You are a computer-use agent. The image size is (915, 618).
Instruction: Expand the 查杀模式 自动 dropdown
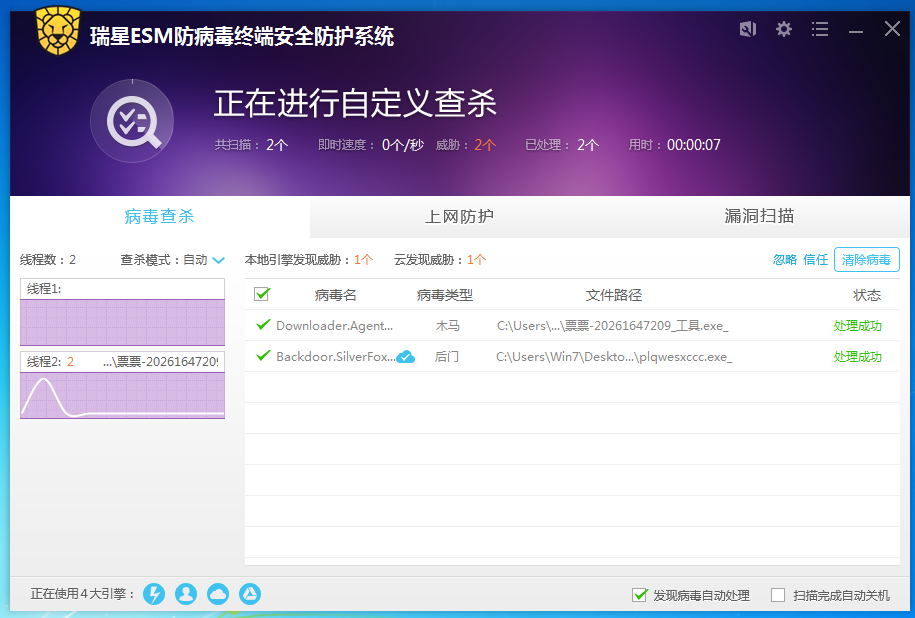[217, 260]
